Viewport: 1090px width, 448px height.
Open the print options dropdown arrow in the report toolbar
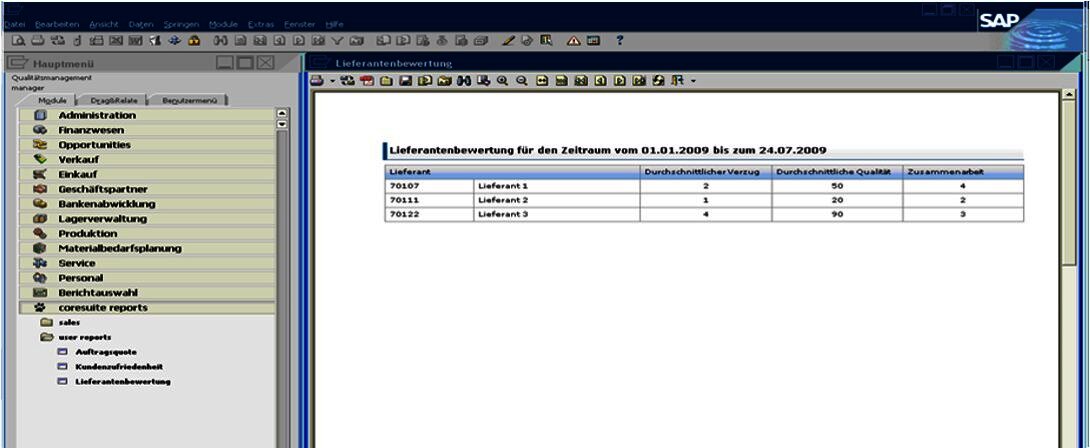pyautogui.click(x=332, y=81)
